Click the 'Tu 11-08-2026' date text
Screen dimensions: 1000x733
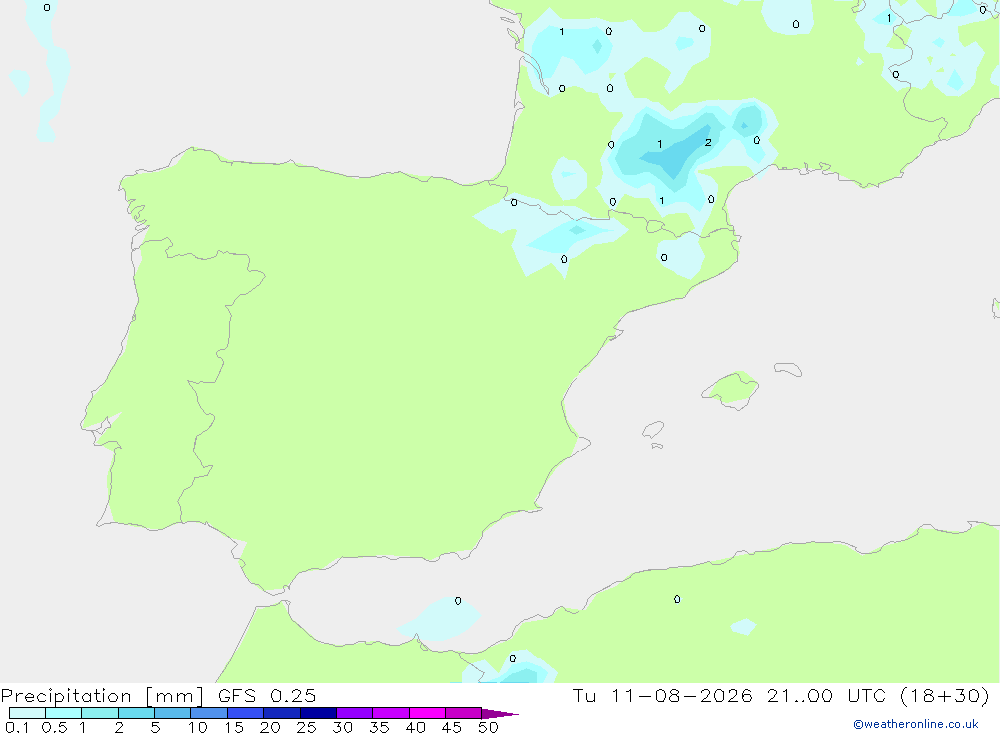point(662,696)
